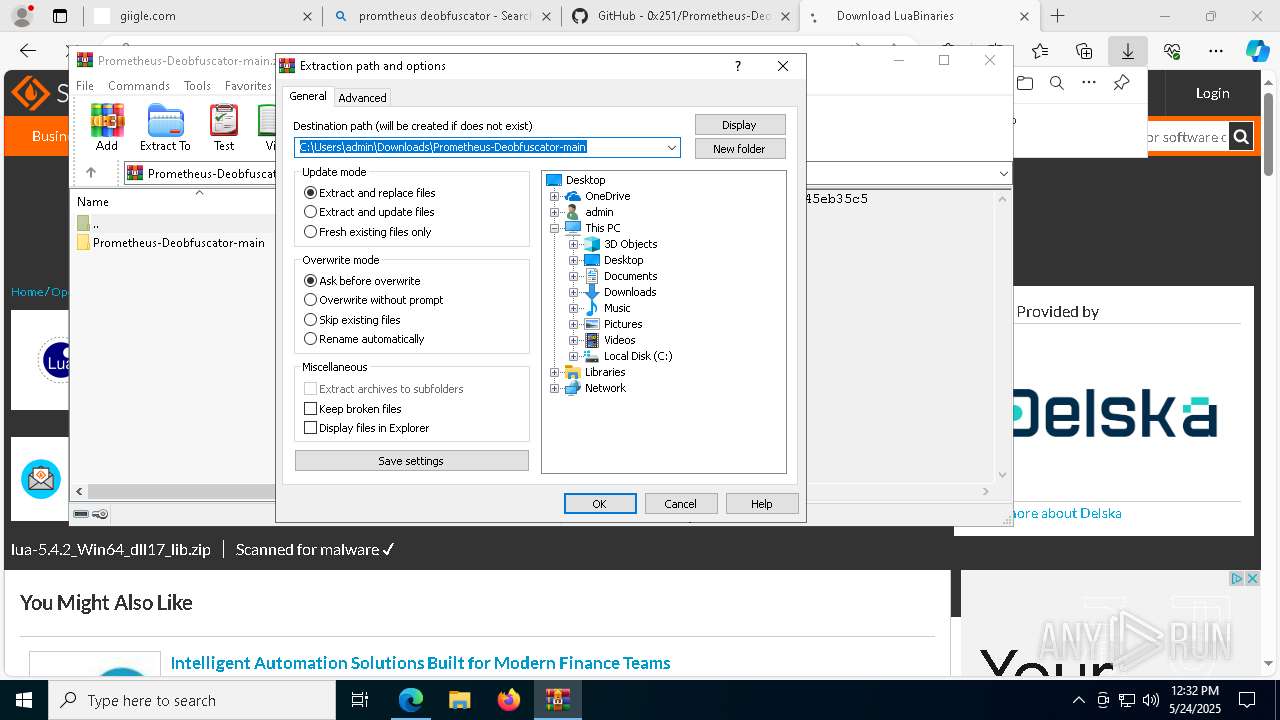Select Ask before overwrite option
The height and width of the screenshot is (720, 1280).
[x=362, y=281]
